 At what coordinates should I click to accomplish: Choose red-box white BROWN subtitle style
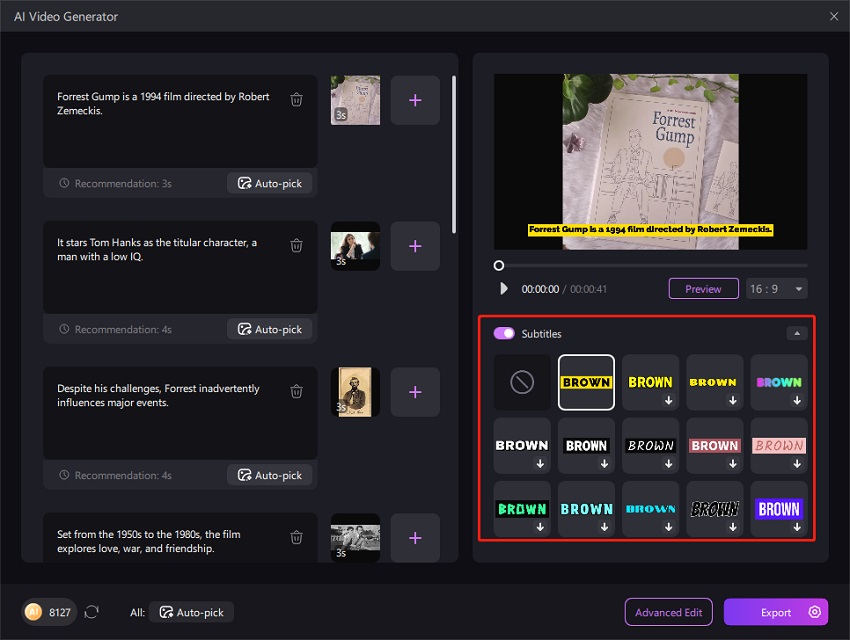(714, 445)
